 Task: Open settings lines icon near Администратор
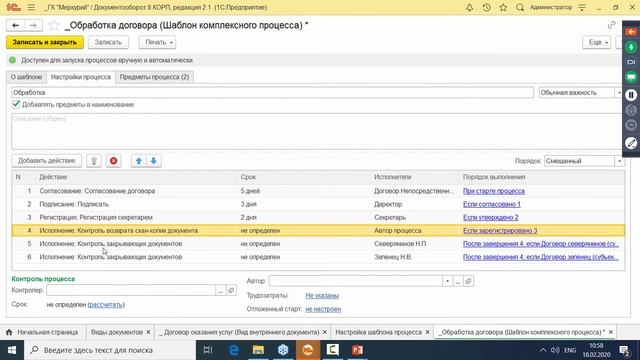pyautogui.click(x=582, y=7)
